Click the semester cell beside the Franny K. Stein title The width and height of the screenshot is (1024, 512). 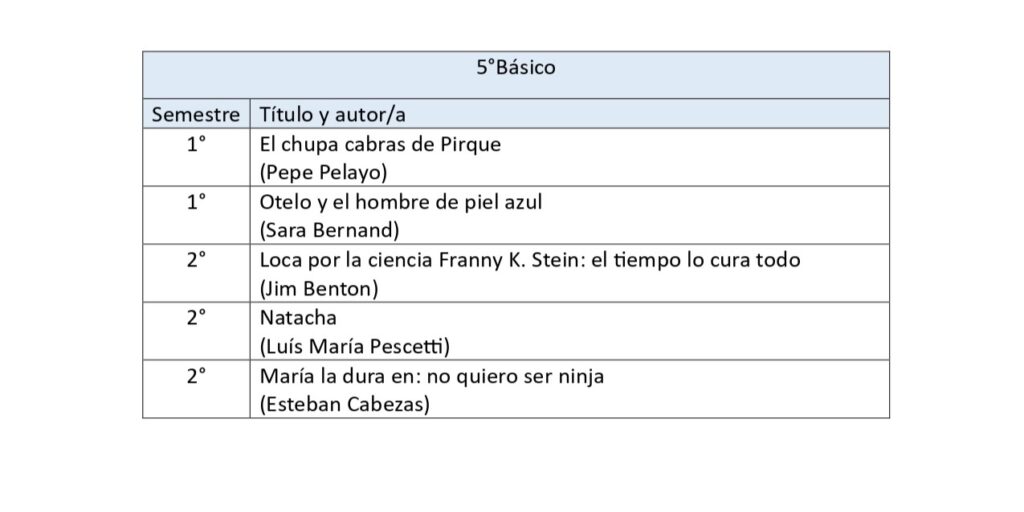click(196, 261)
